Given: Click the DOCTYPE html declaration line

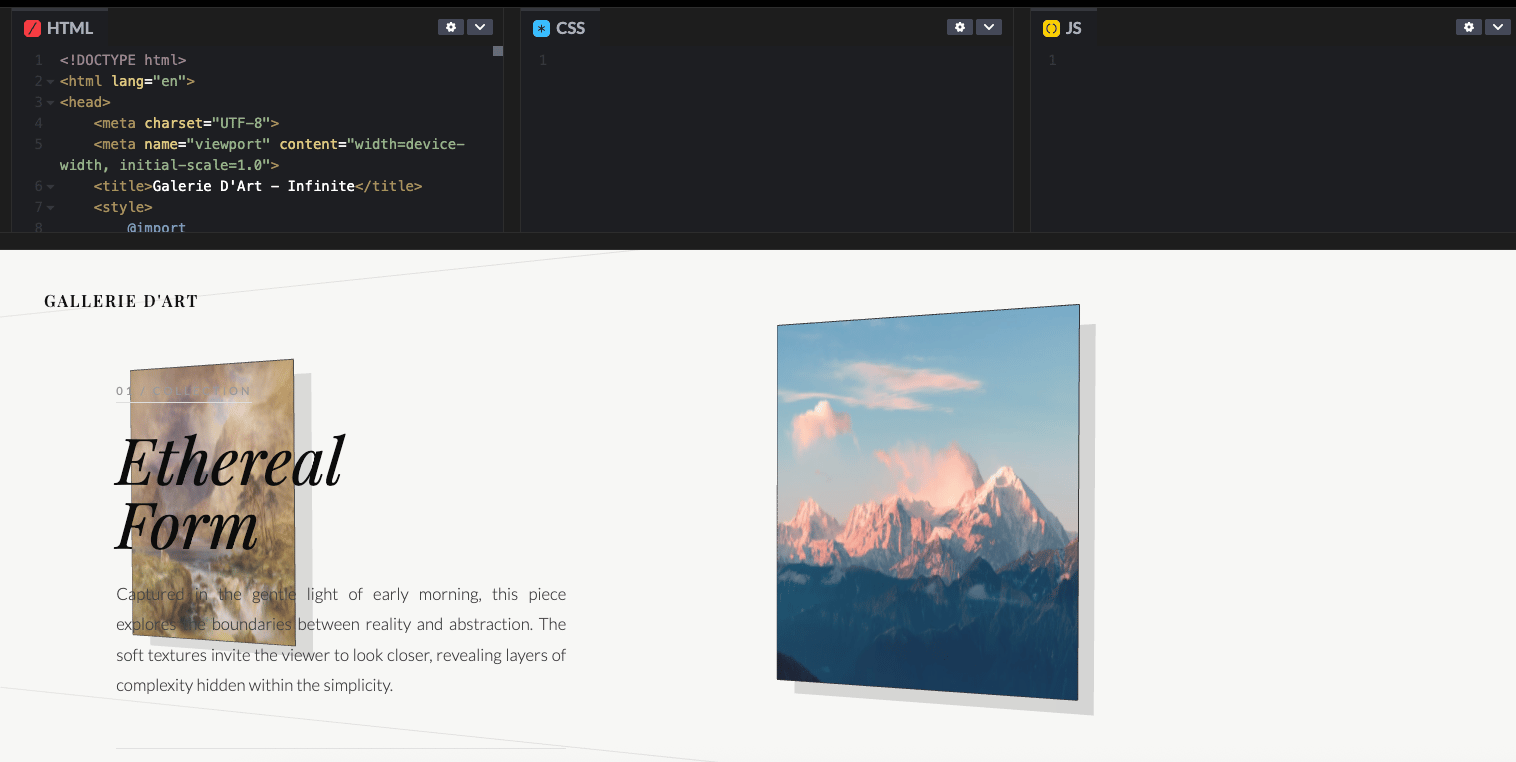Looking at the screenshot, I should [123, 60].
